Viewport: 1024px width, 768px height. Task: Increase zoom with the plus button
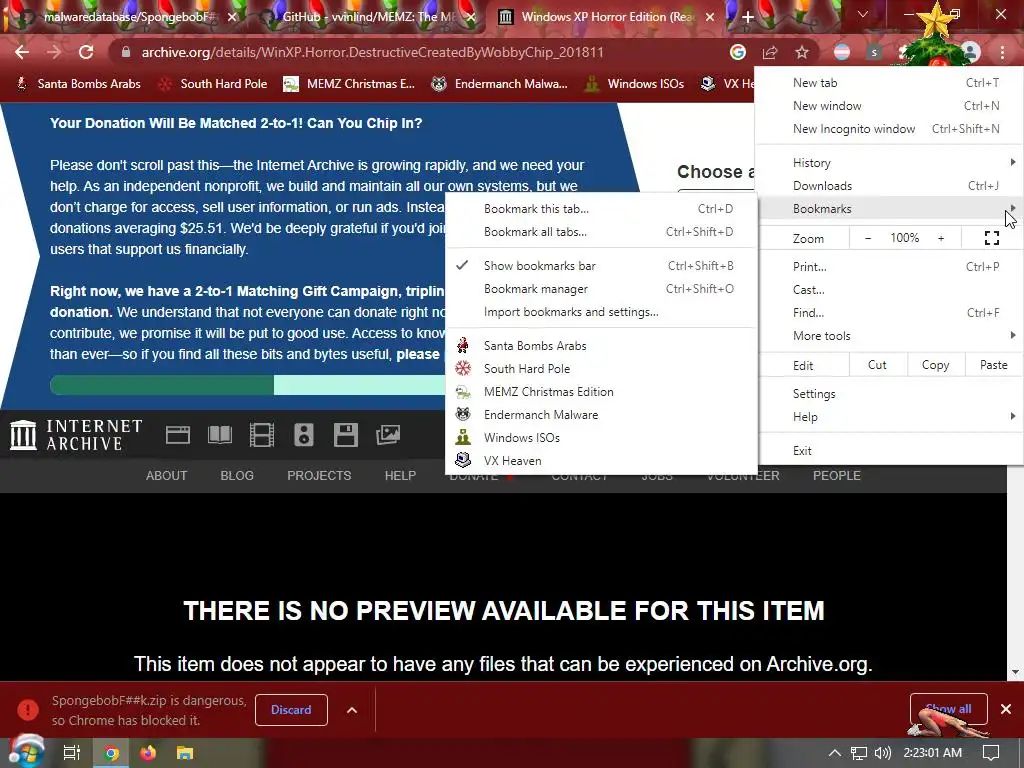pos(941,238)
